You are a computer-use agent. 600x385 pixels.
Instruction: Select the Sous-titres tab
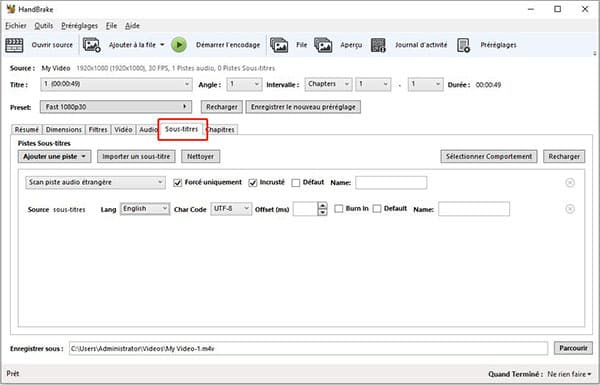point(182,129)
